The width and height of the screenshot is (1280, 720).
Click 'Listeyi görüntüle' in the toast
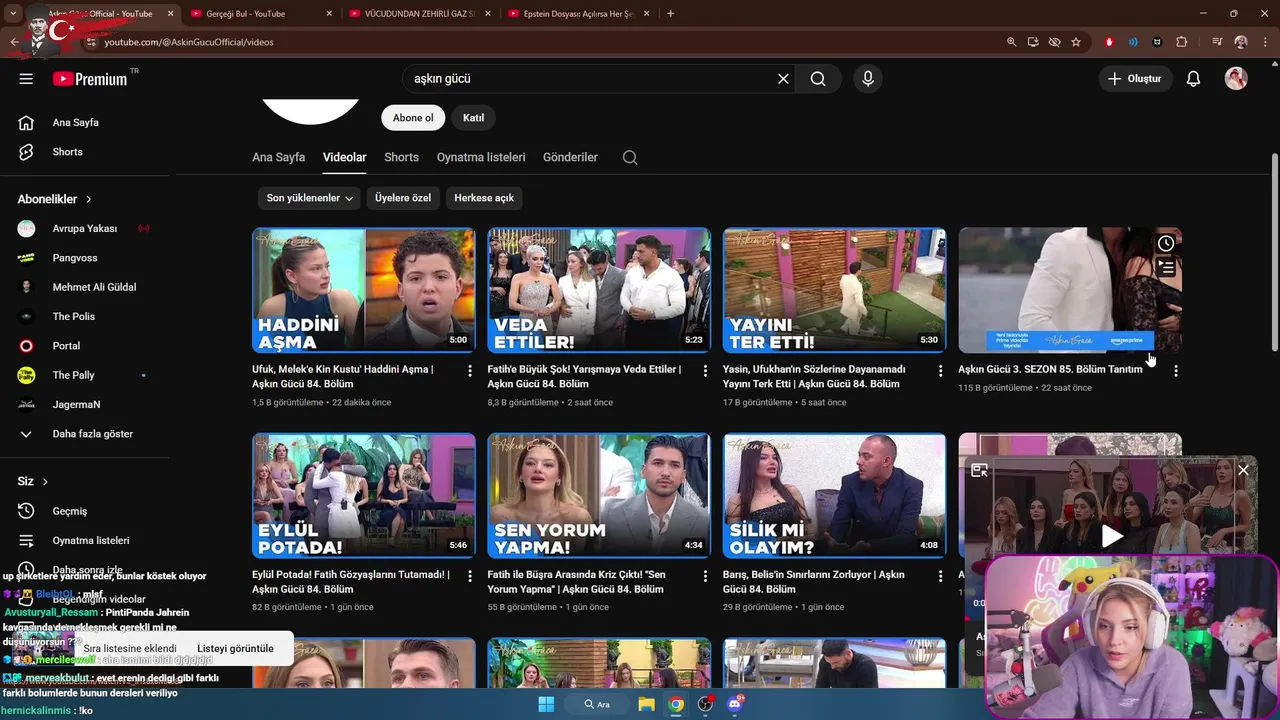pos(235,648)
